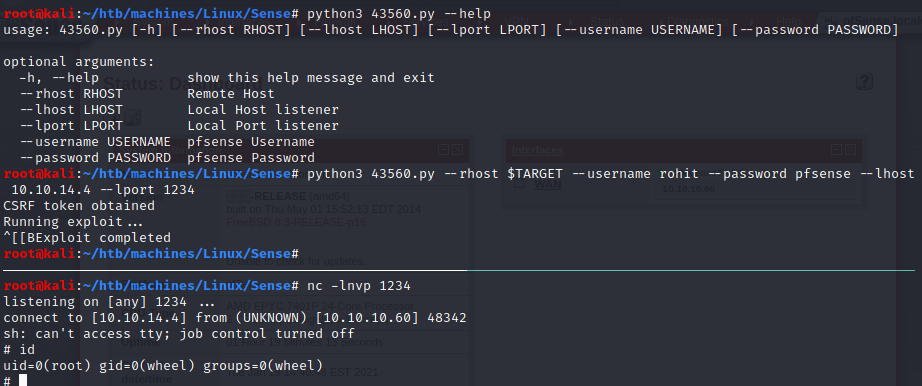Click '--username USERNAME' in the options list
This screenshot has height=386, width=922.
(95, 142)
